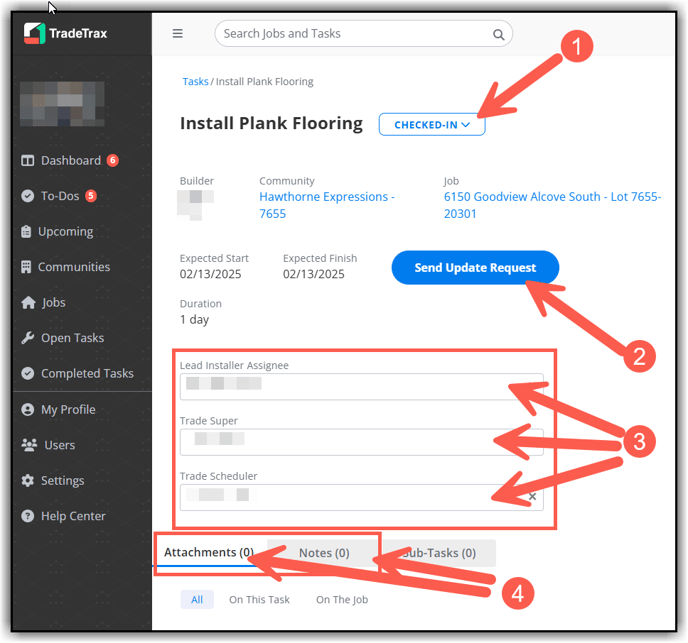Screen dimensions: 688x643
Task: Open Jobs in sidebar
Action: (x=54, y=302)
